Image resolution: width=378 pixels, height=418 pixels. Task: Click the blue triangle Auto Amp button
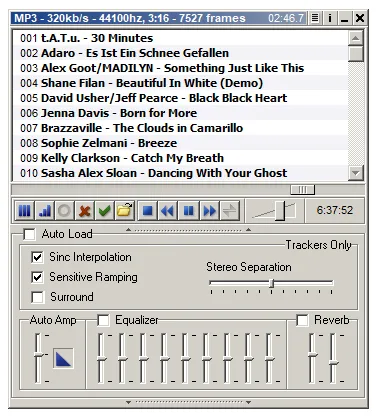point(63,358)
